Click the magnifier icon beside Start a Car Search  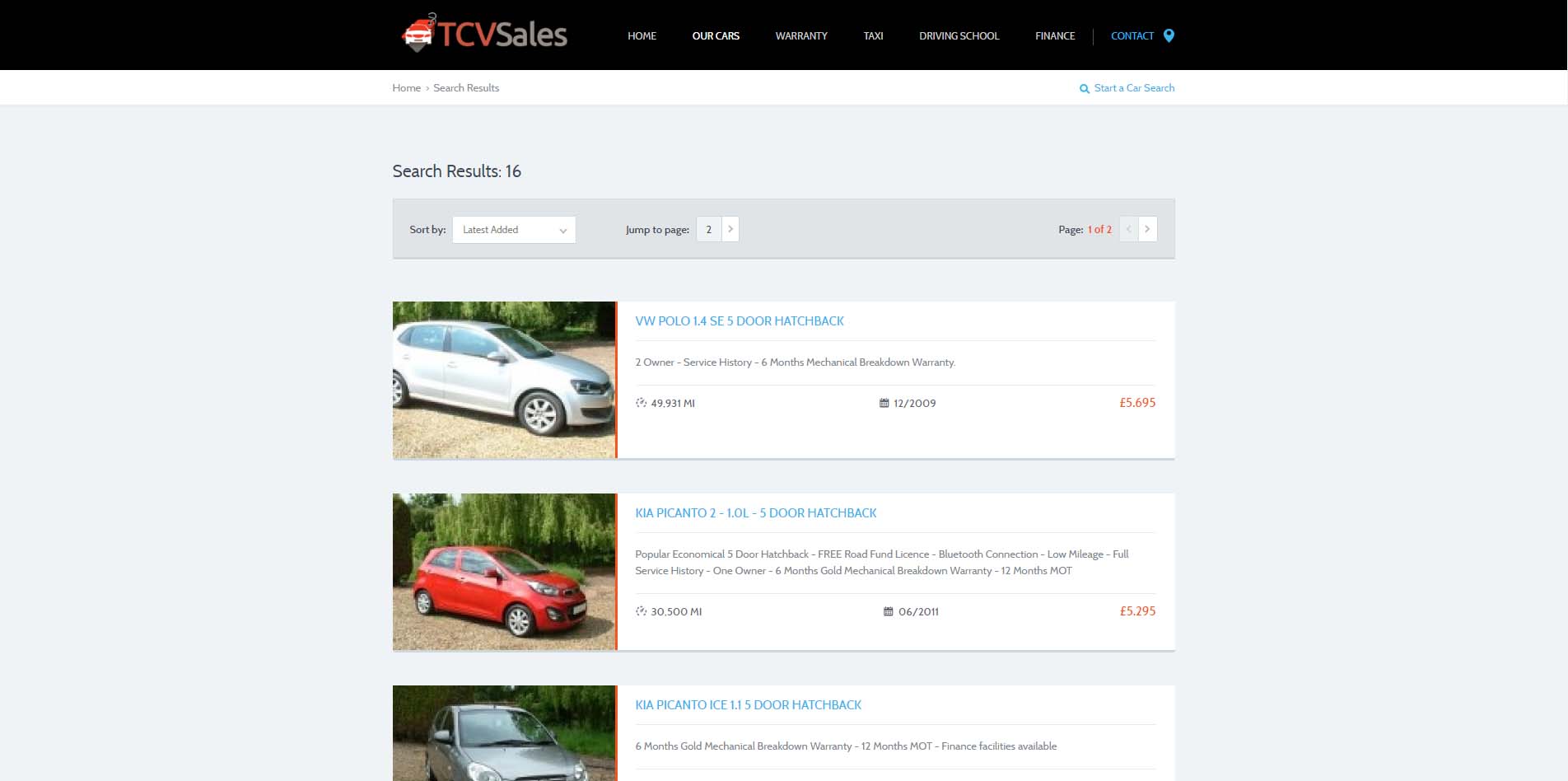(1085, 89)
